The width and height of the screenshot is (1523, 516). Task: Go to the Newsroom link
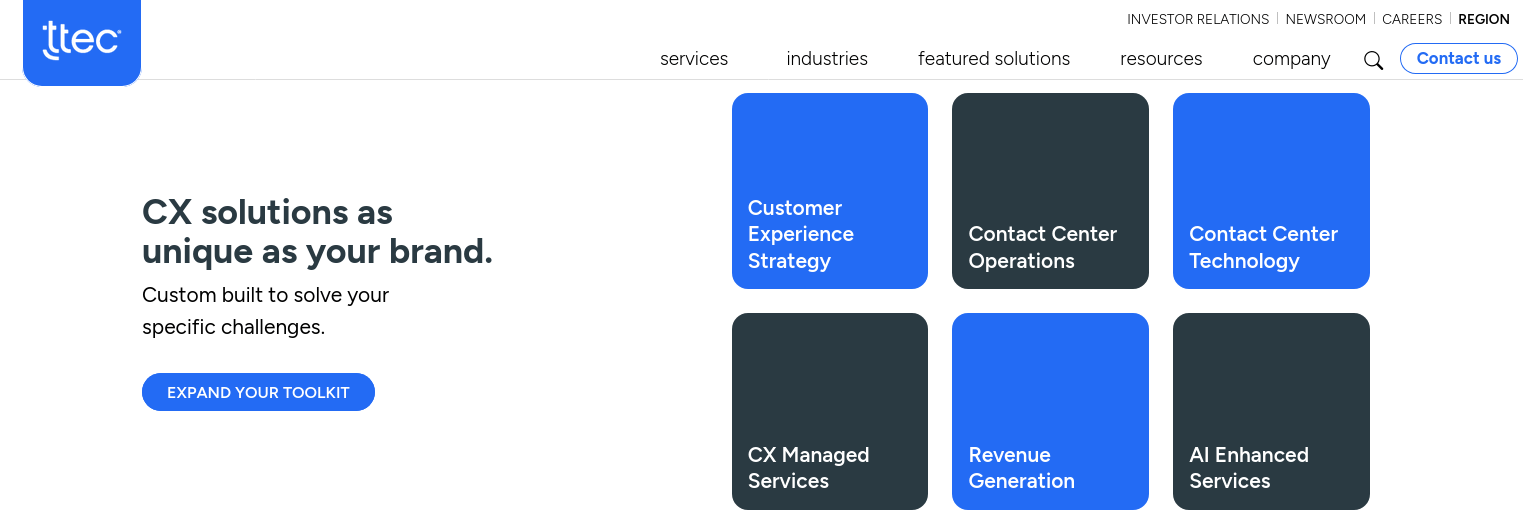tap(1325, 19)
